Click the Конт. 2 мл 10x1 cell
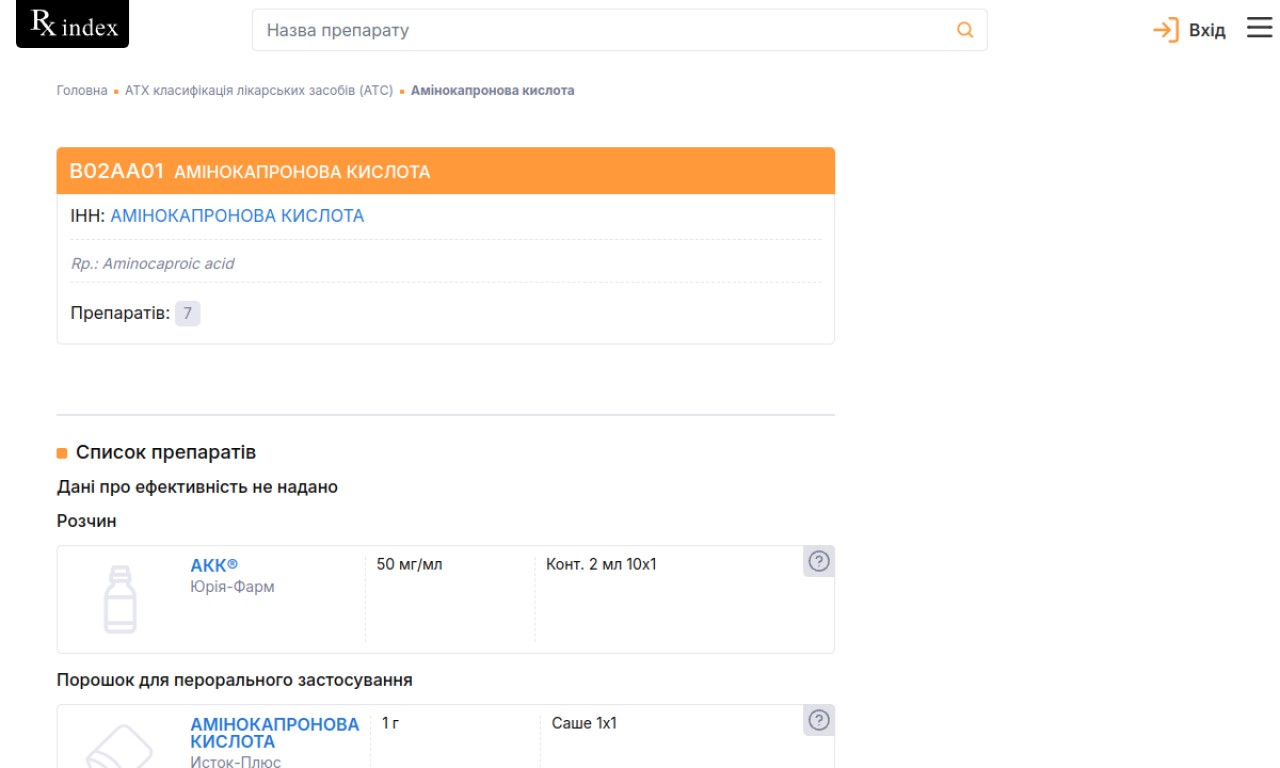Image resolution: width=1280 pixels, height=768 pixels. click(x=601, y=564)
